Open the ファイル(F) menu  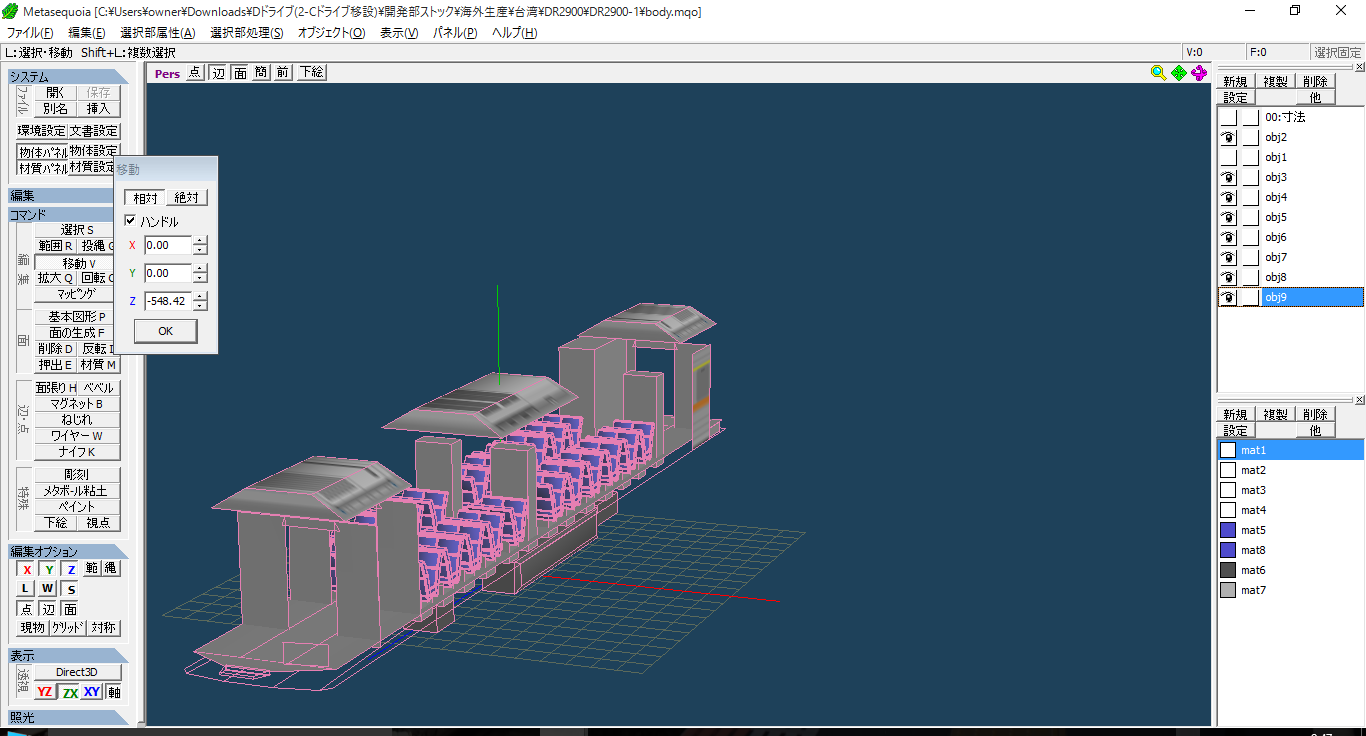tap(29, 33)
